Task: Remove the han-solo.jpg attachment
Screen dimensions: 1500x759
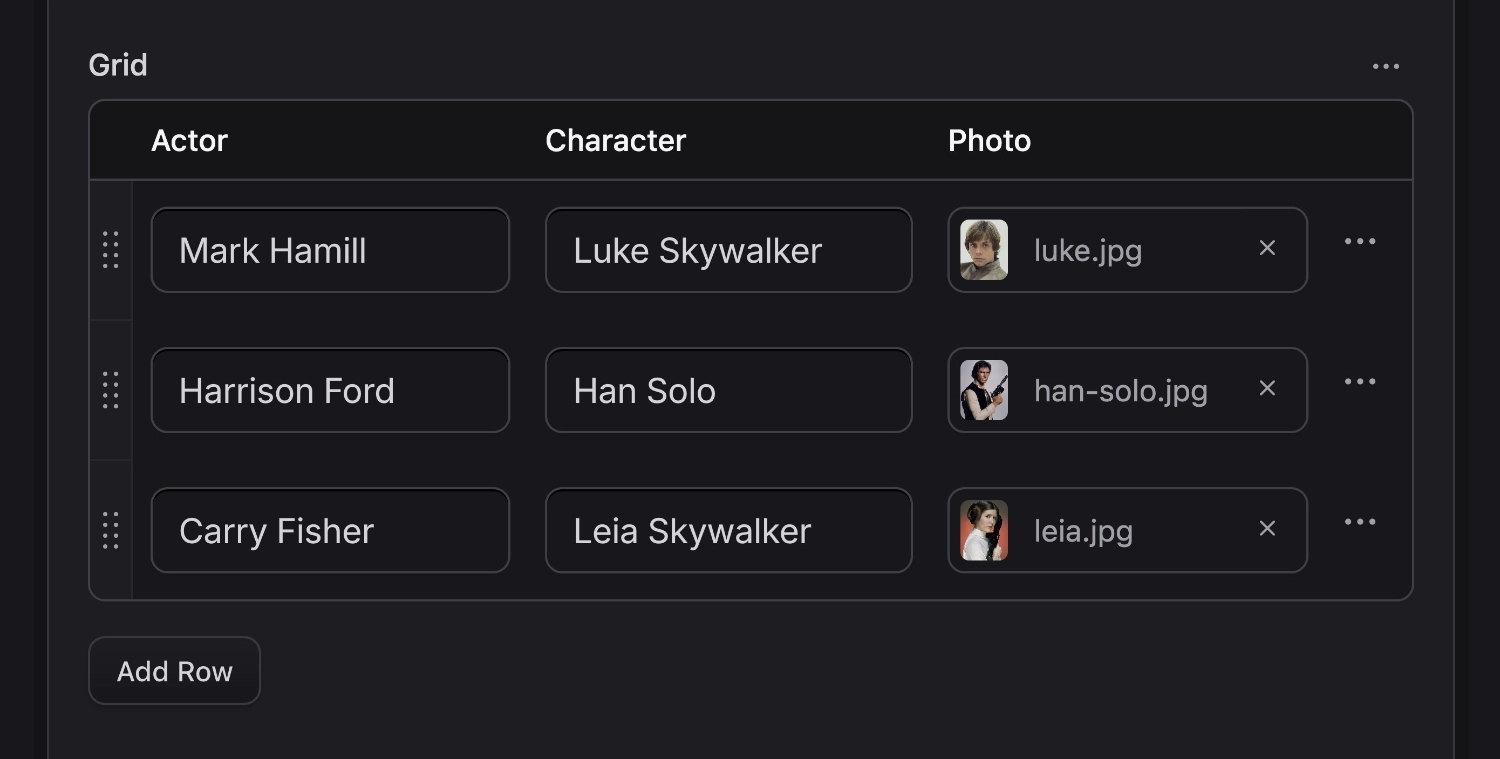Action: tap(1267, 389)
